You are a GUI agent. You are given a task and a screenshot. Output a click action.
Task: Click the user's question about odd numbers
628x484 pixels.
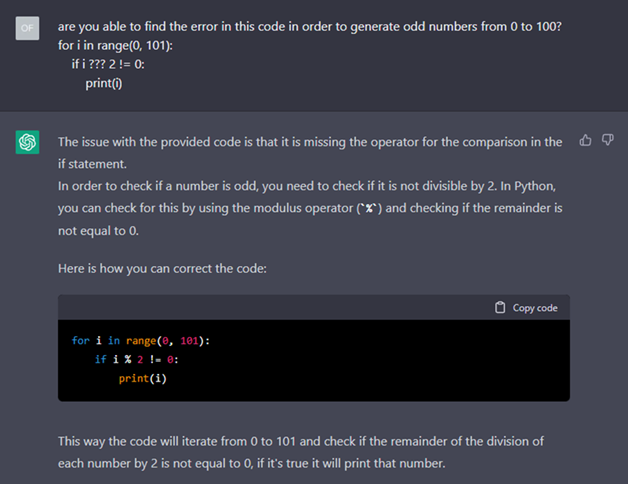pos(310,26)
